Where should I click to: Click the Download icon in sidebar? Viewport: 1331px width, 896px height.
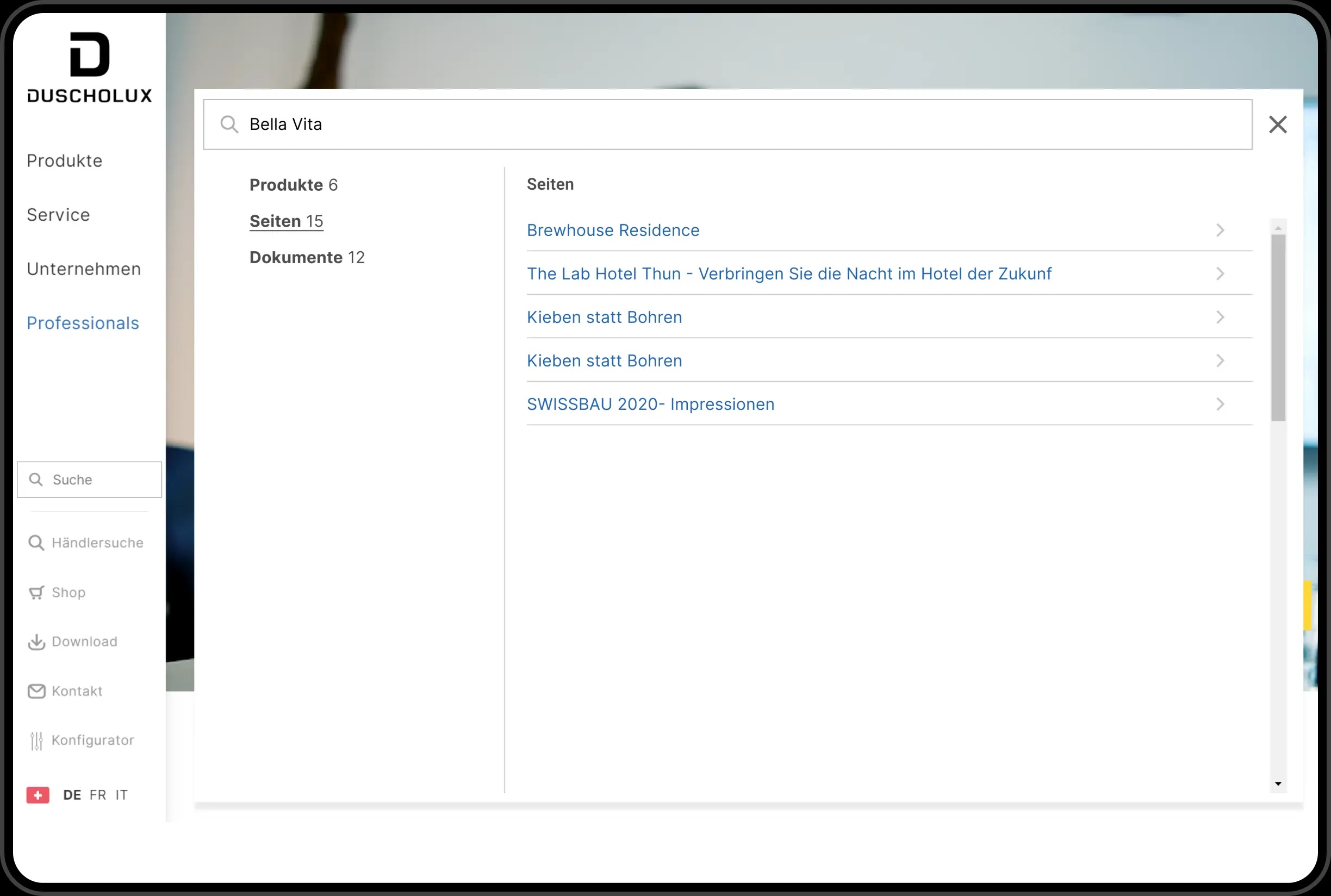[36, 642]
